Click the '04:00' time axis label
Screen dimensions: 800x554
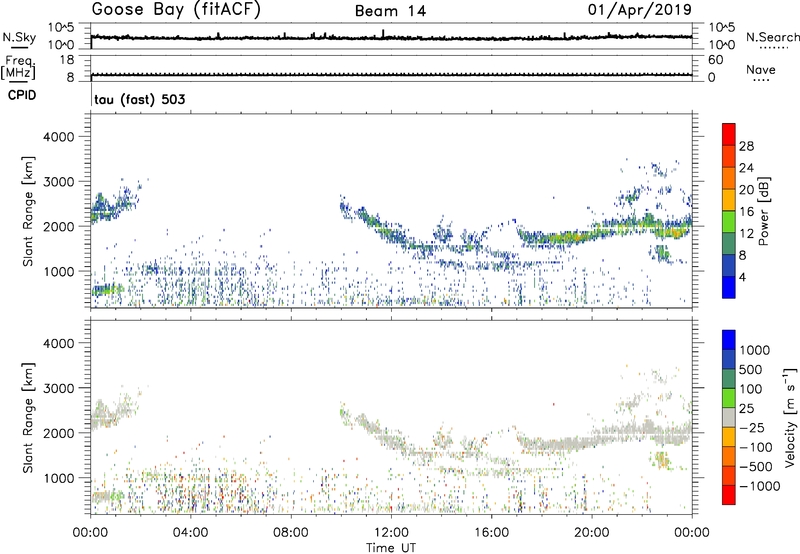(x=190, y=533)
